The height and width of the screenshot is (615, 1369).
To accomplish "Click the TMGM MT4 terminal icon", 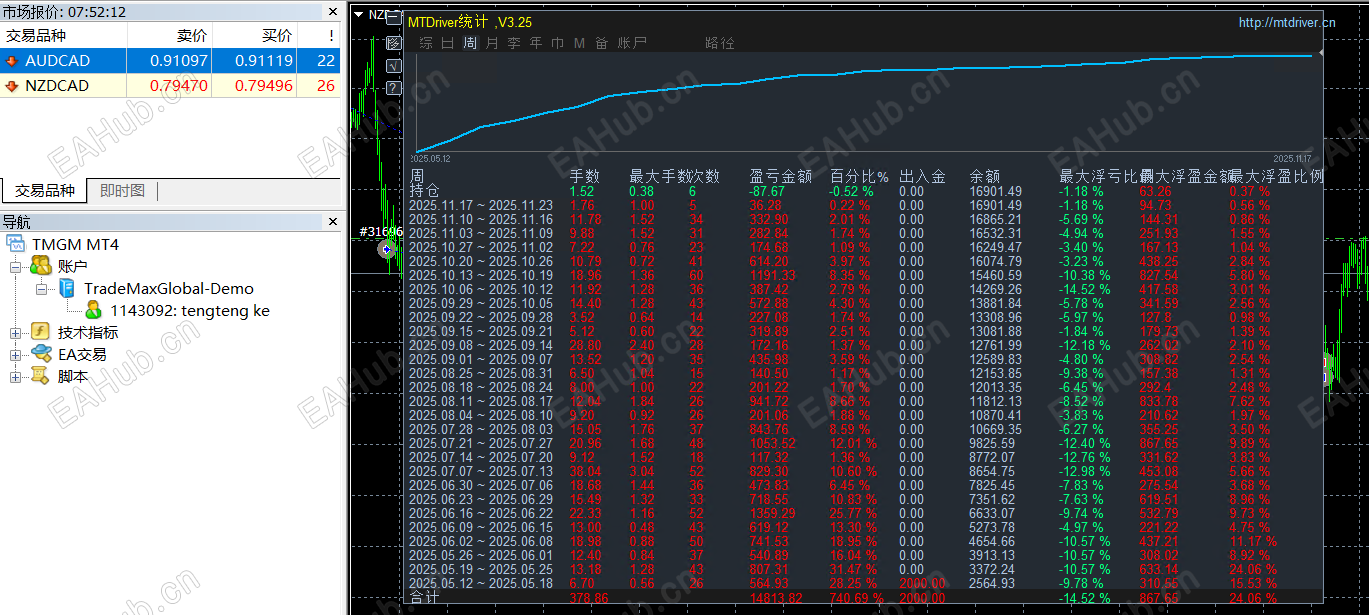I will (16, 244).
